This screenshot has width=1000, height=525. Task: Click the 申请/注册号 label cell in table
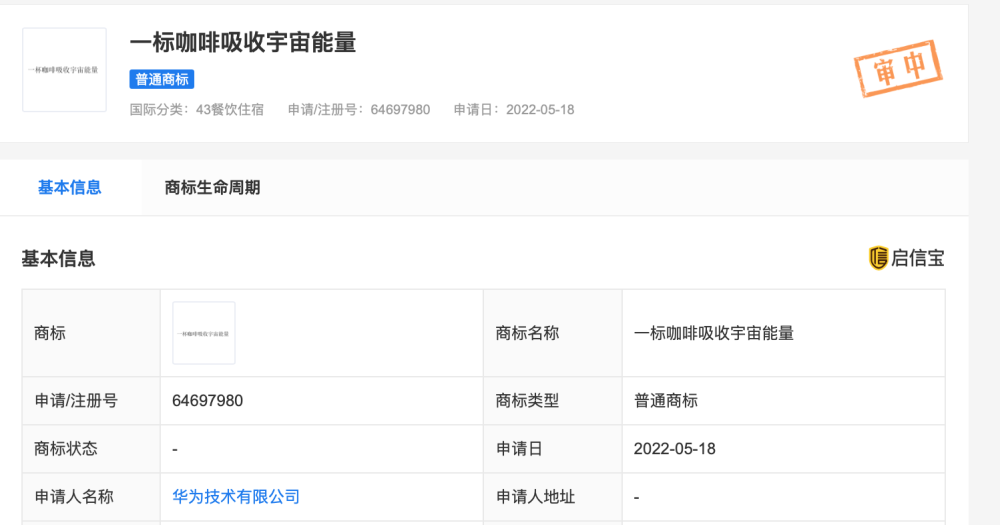(x=91, y=401)
